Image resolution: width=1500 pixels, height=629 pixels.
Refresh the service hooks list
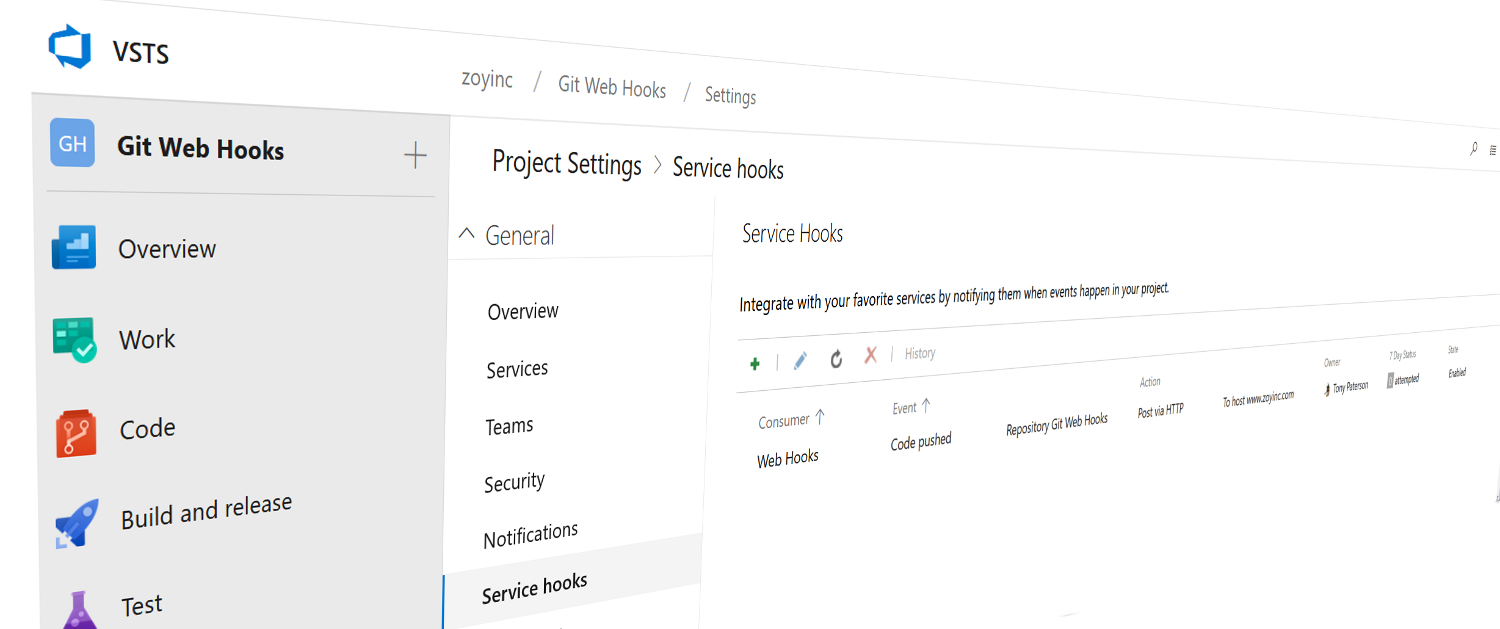tap(836, 359)
